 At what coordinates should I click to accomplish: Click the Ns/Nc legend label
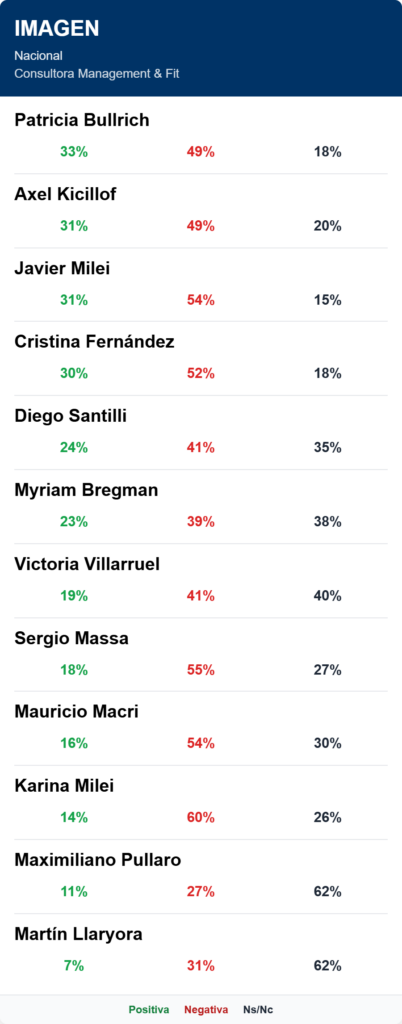tap(258, 1010)
